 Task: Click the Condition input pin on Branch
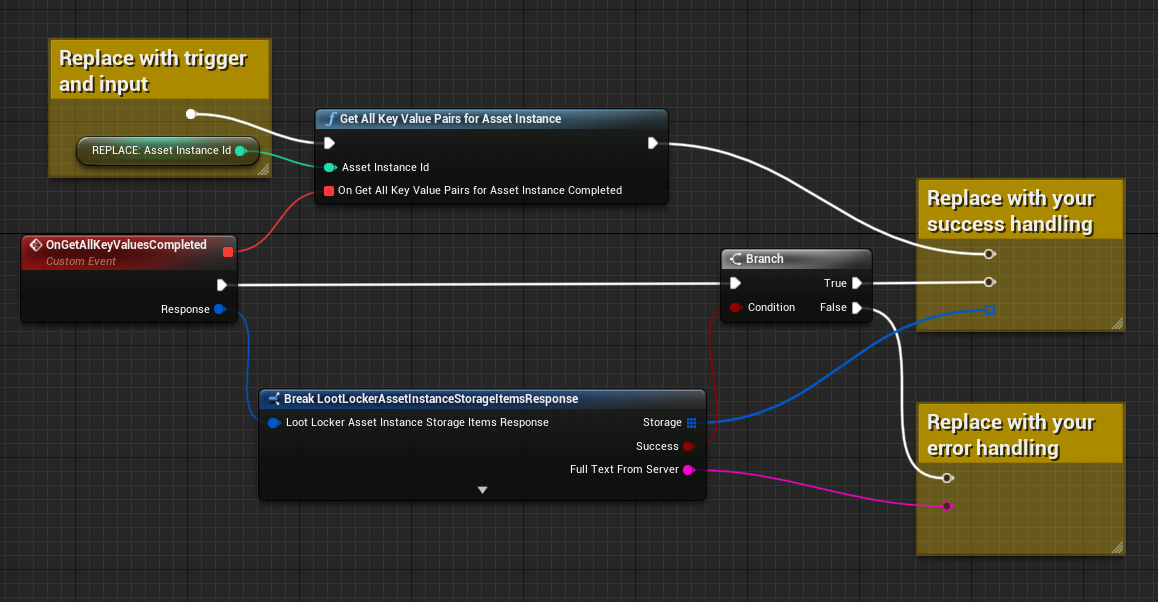[x=735, y=308]
